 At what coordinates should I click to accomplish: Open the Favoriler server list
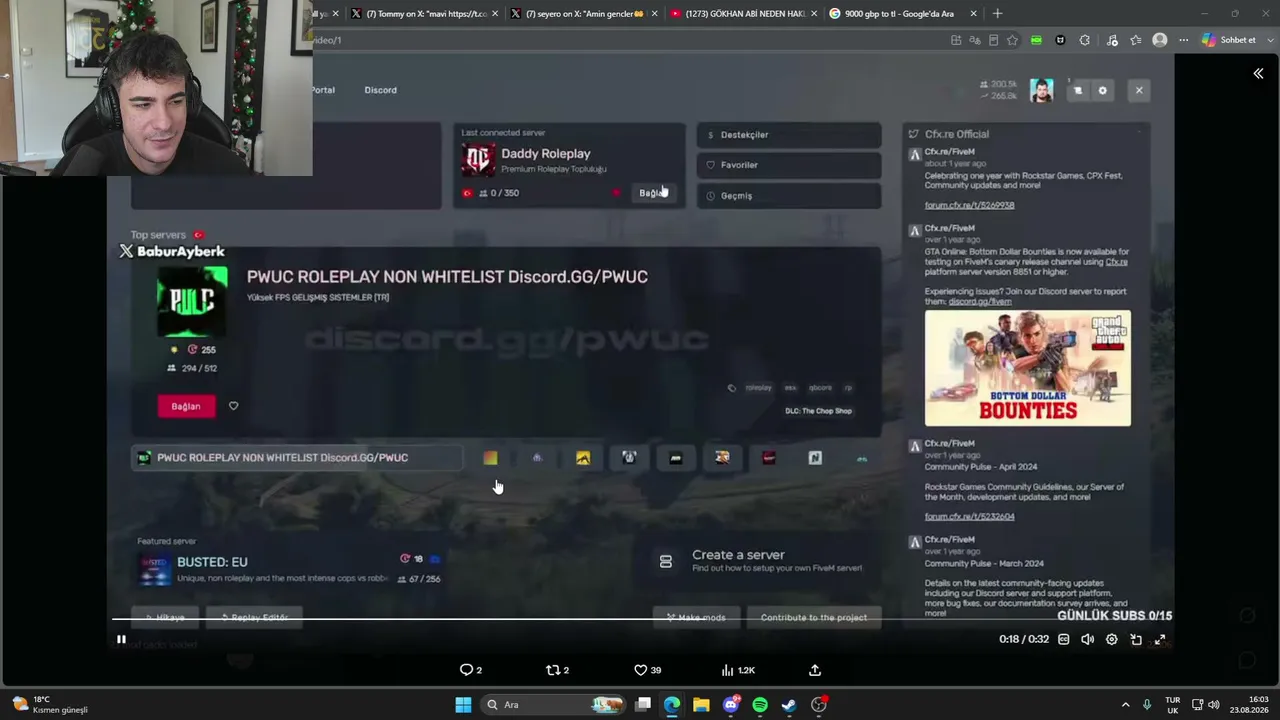pos(789,165)
